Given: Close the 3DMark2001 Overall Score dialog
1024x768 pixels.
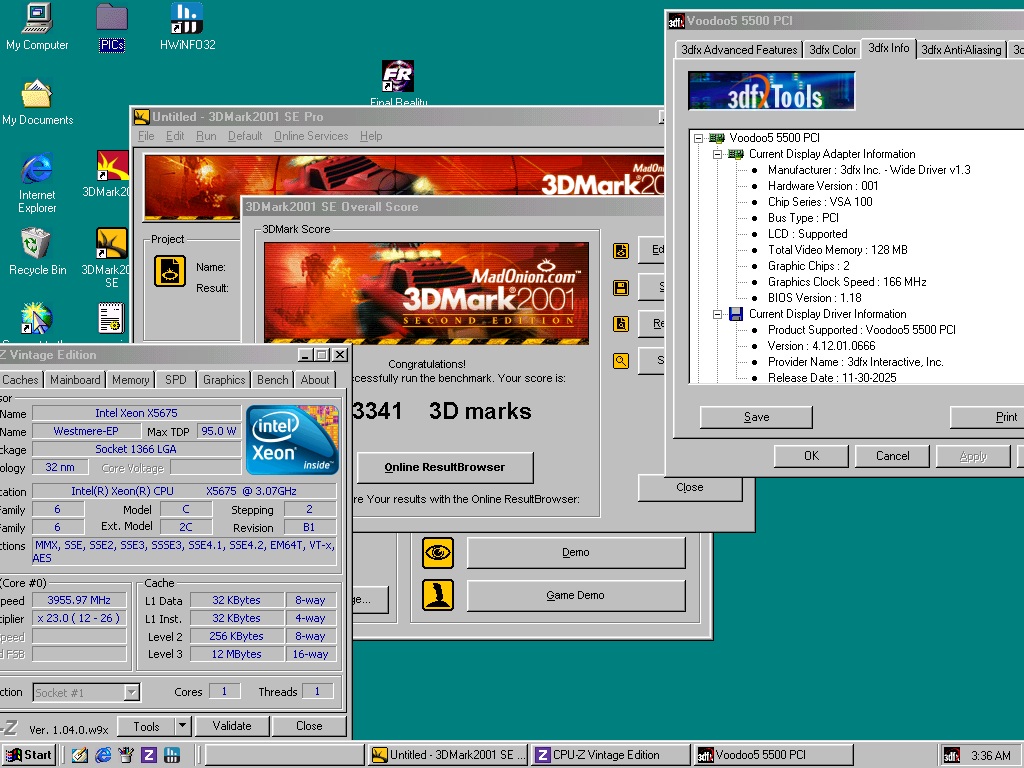Looking at the screenshot, I should (690, 487).
